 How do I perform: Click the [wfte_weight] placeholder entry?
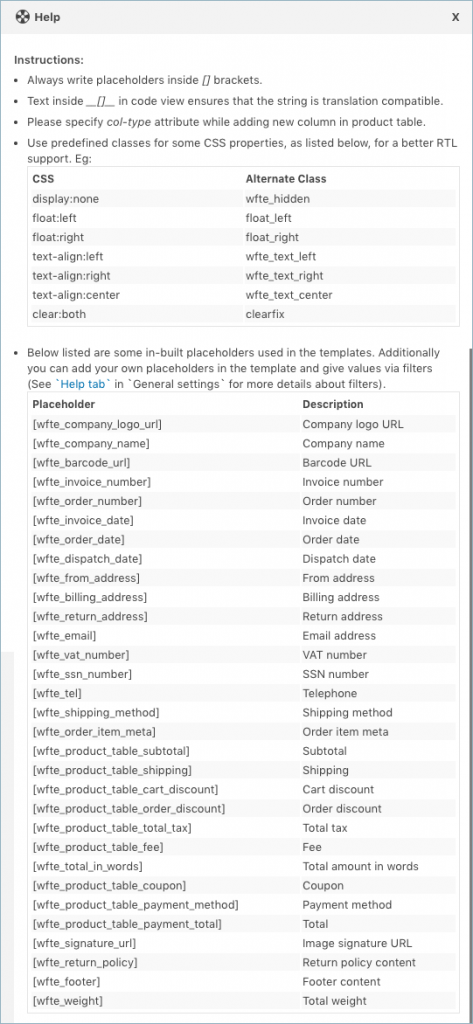pos(67,1000)
